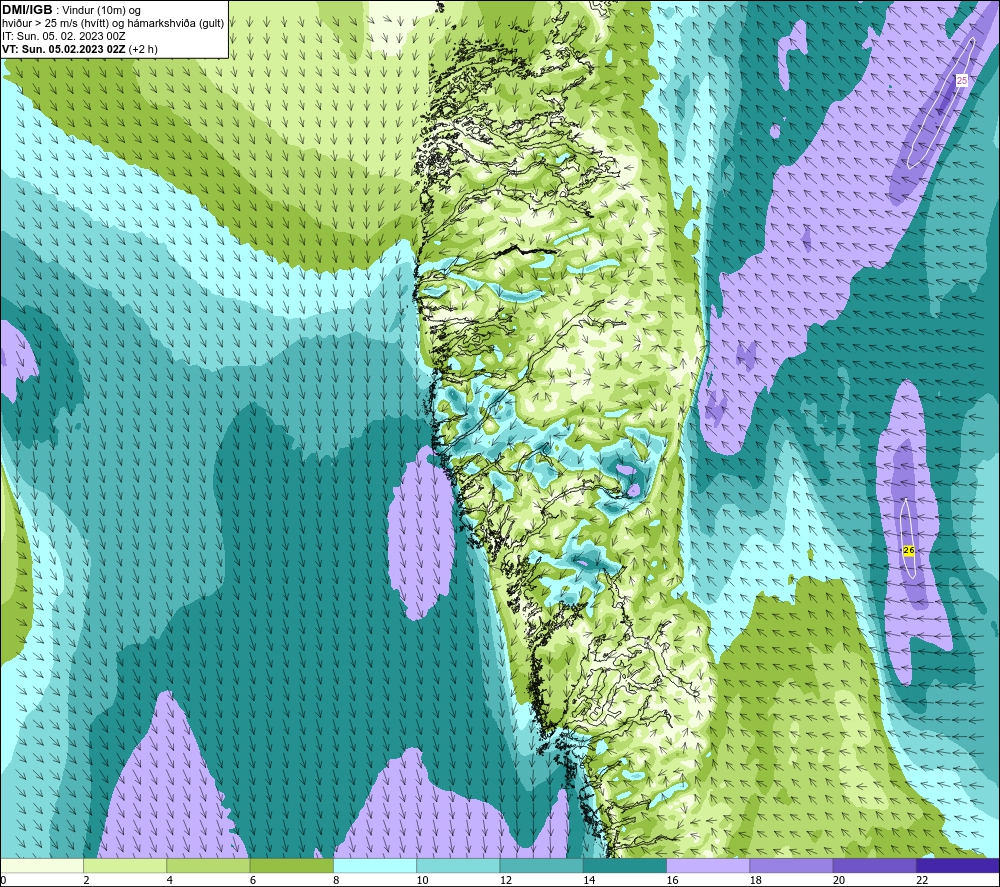Click the 'Vindur (10m) og' heading text
Image resolution: width=1000 pixels, height=887 pixels.
pyautogui.click(x=101, y=10)
